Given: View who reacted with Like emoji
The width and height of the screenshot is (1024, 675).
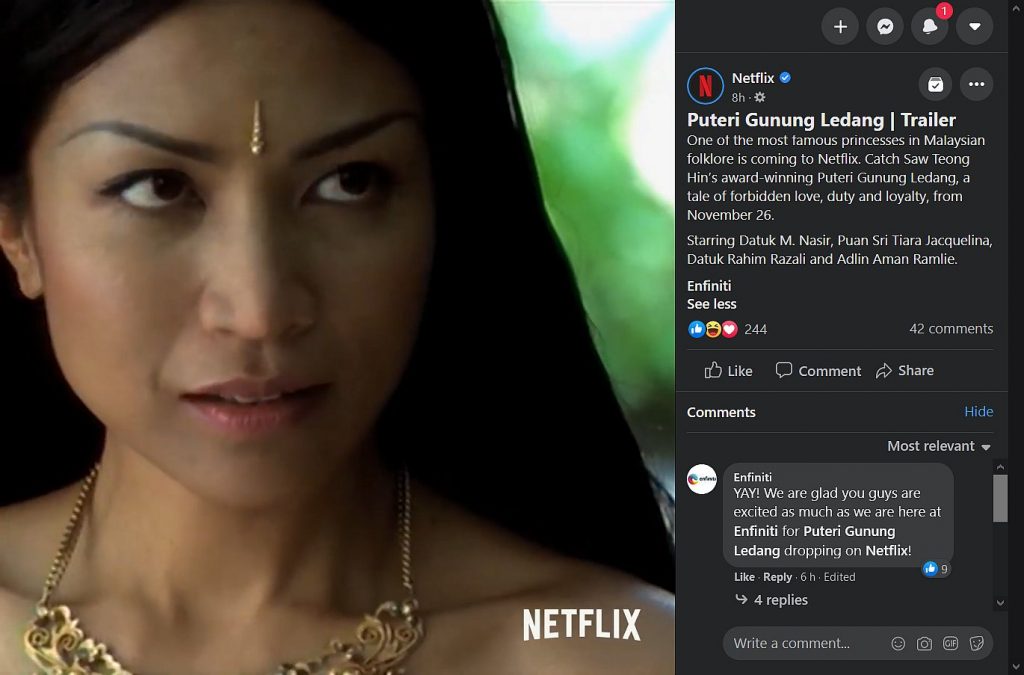Looking at the screenshot, I should click(x=696, y=329).
